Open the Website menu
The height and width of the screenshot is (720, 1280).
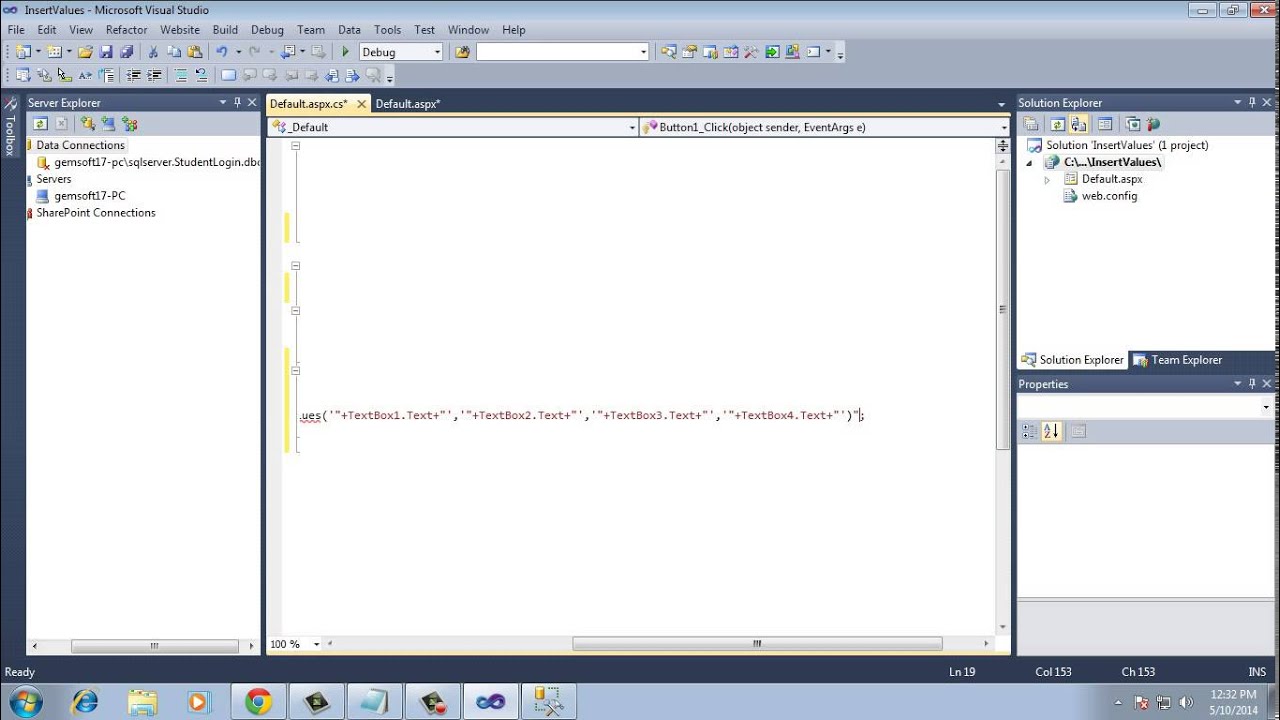click(x=180, y=30)
